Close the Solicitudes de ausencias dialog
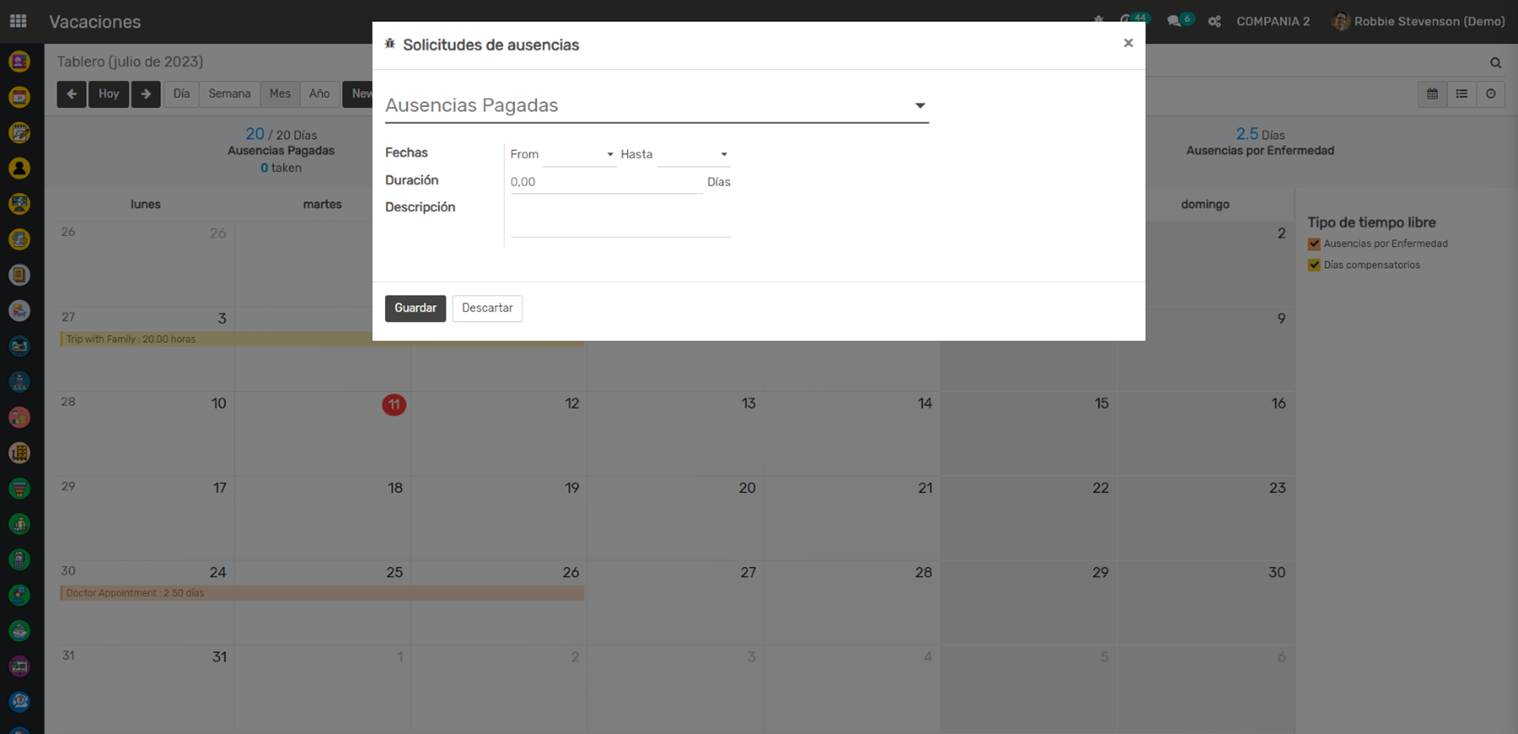 (1128, 43)
